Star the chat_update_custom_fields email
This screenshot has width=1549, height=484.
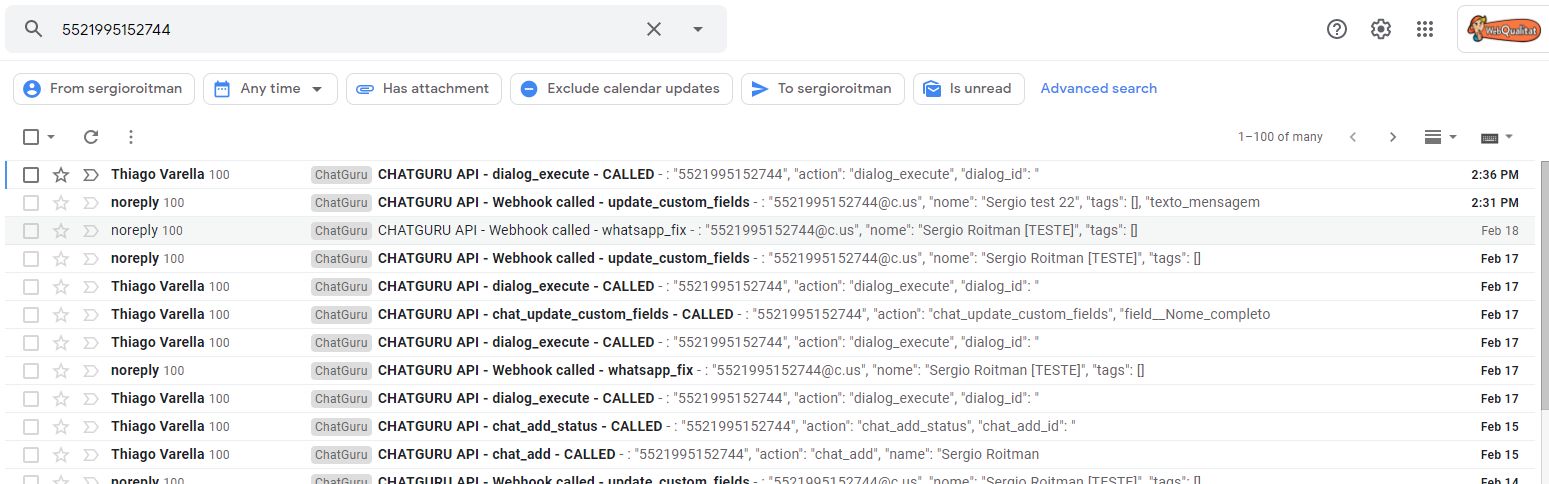pyautogui.click(x=61, y=315)
